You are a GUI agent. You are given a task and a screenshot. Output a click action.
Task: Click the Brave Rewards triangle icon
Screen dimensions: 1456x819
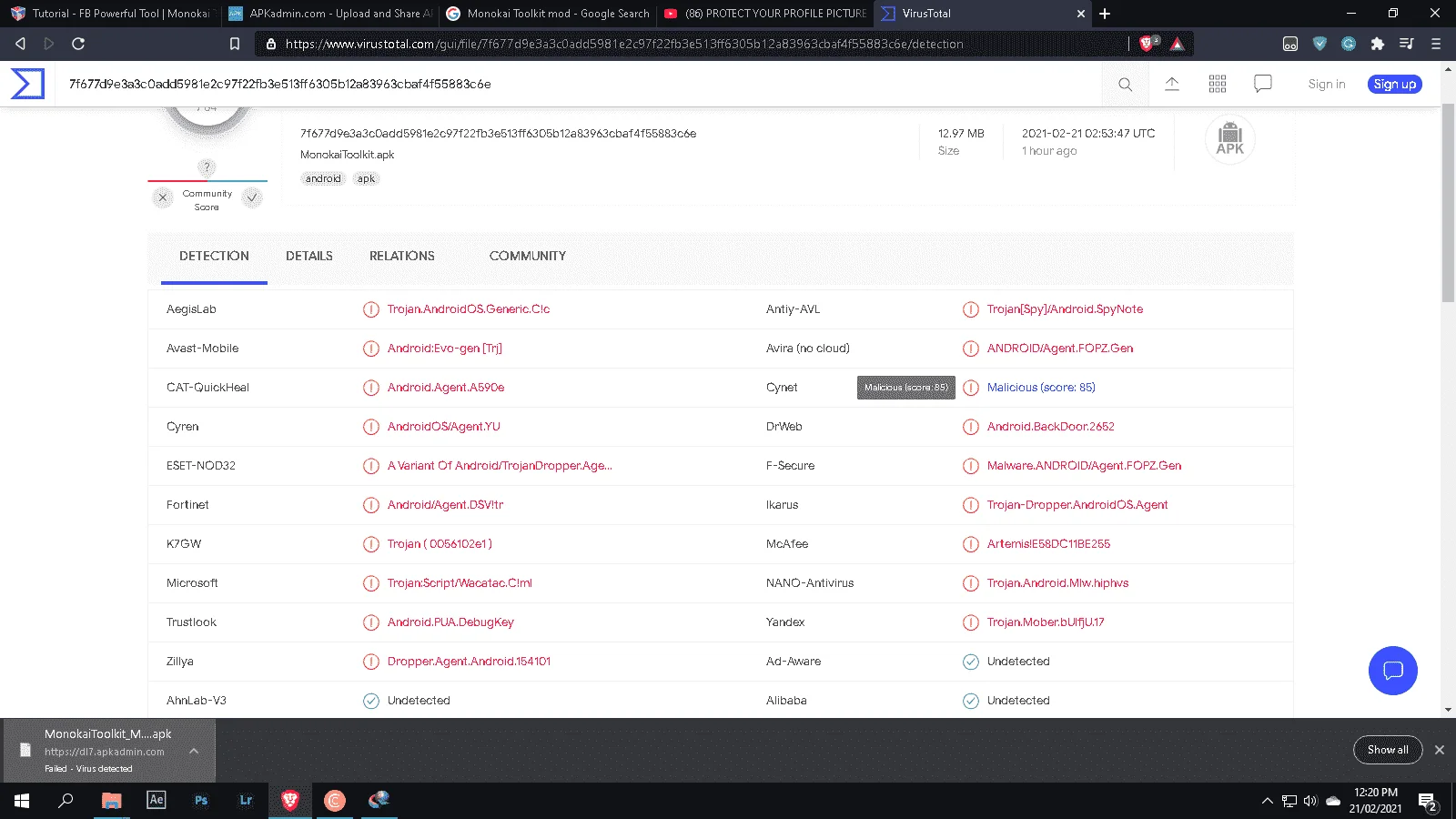click(x=1178, y=44)
